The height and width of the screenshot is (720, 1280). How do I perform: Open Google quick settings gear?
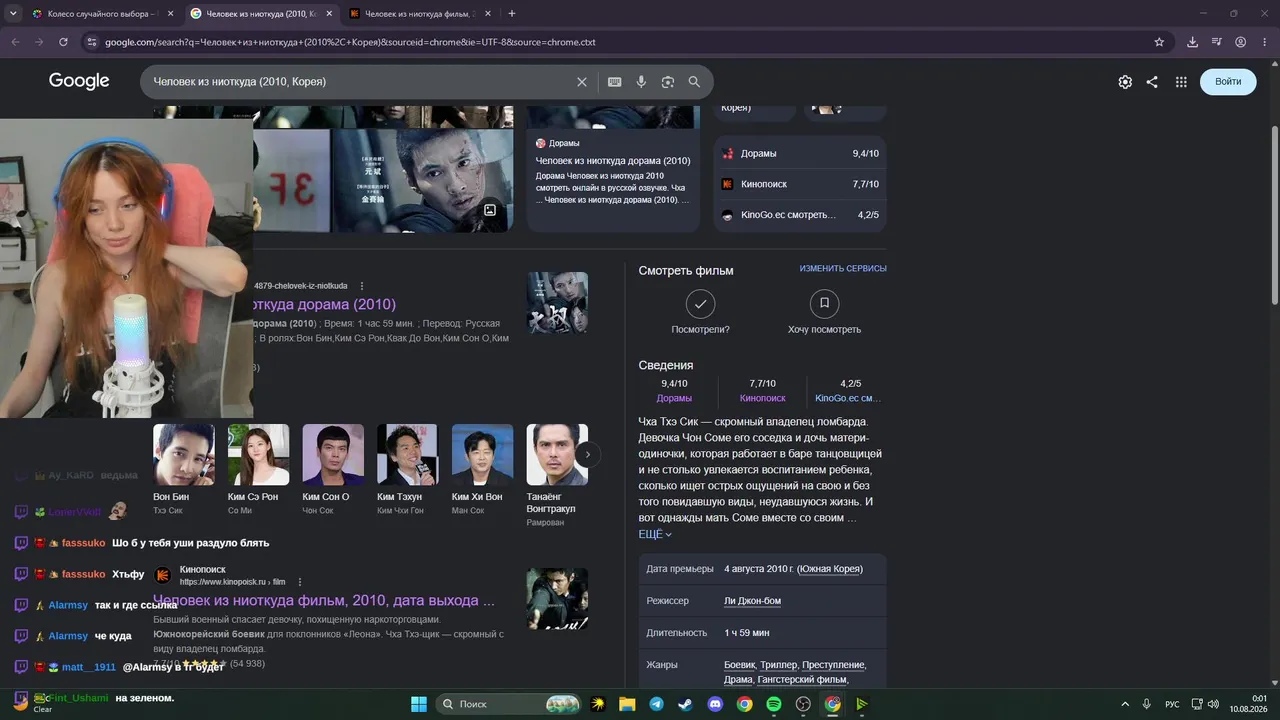1125,82
